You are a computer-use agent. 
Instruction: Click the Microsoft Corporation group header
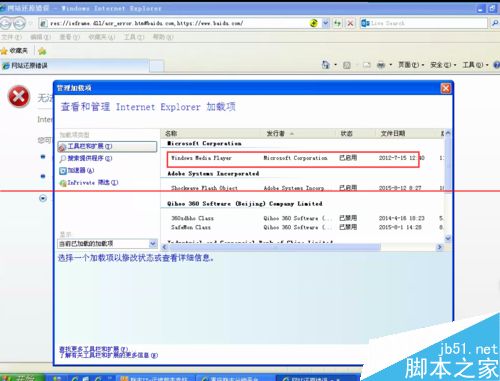coord(204,143)
